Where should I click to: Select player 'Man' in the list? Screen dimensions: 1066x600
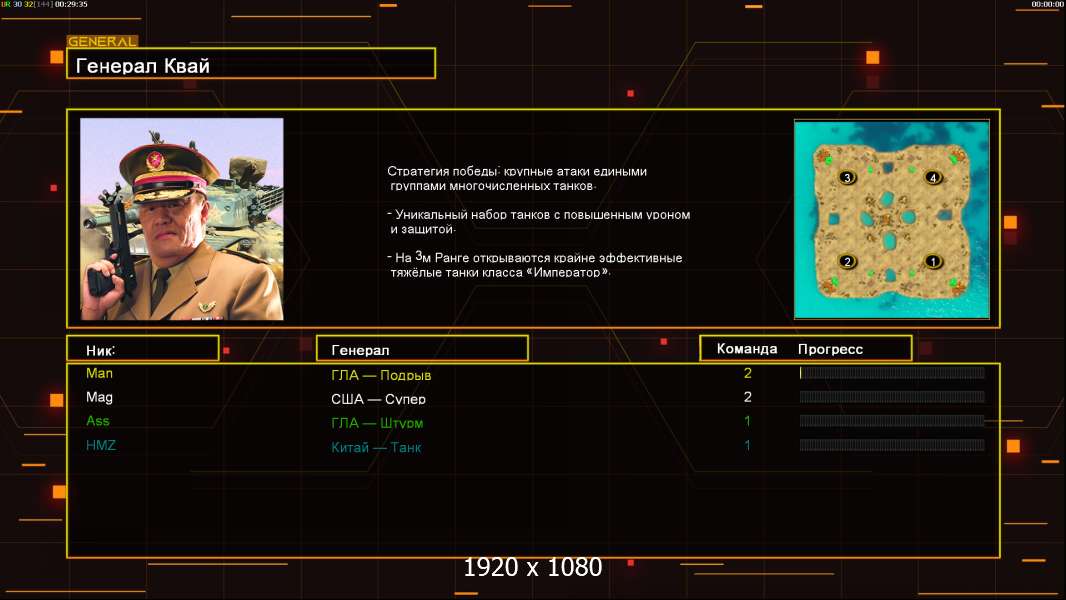(x=100, y=373)
